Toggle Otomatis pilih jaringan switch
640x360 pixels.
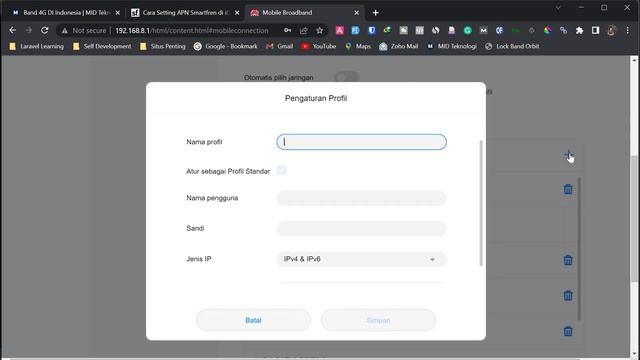click(347, 77)
